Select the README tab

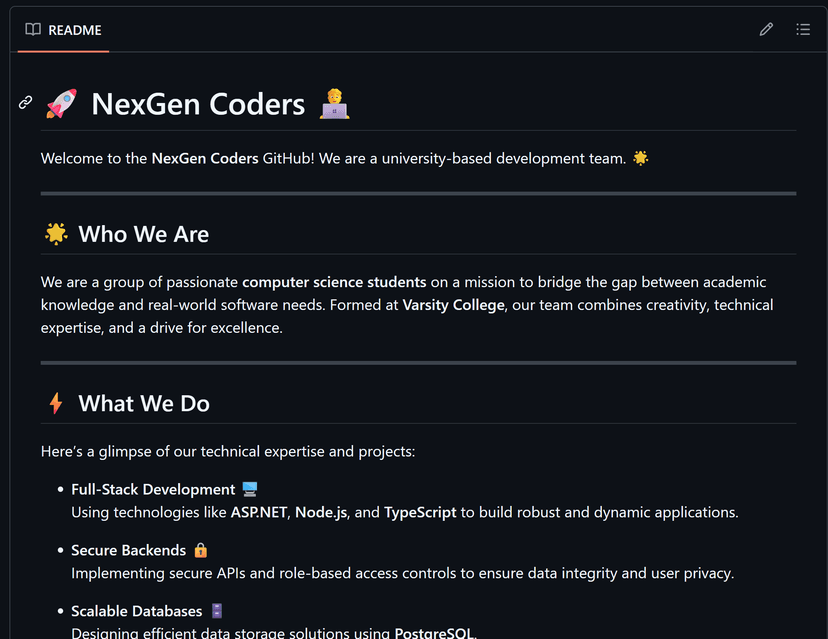click(x=63, y=30)
